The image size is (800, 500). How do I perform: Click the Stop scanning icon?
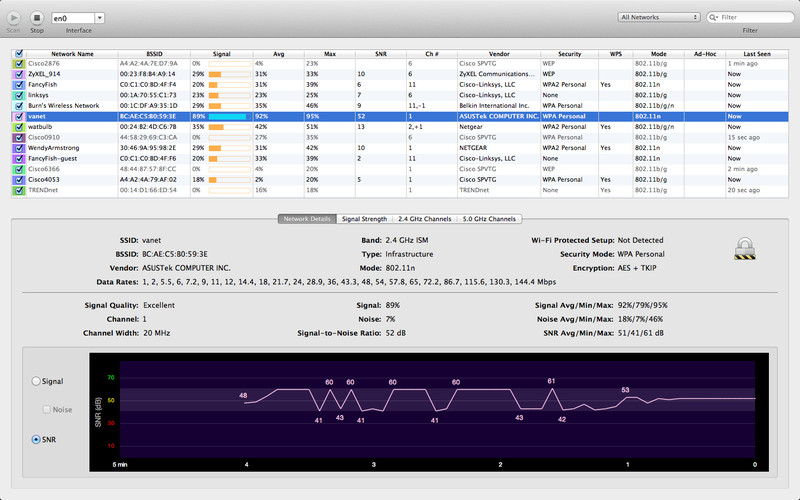point(37,18)
